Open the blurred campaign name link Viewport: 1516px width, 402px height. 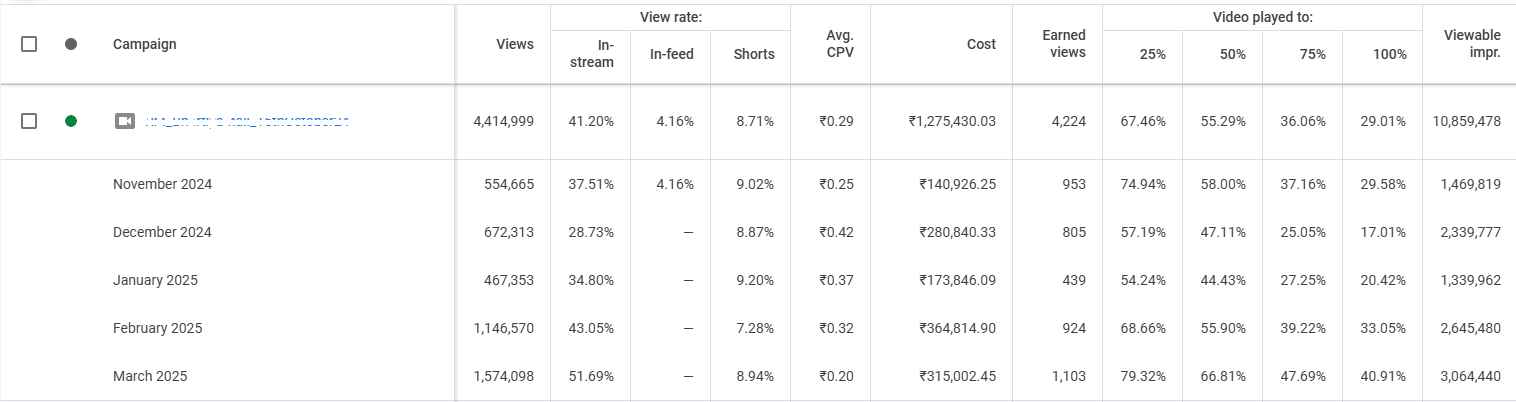(247, 121)
